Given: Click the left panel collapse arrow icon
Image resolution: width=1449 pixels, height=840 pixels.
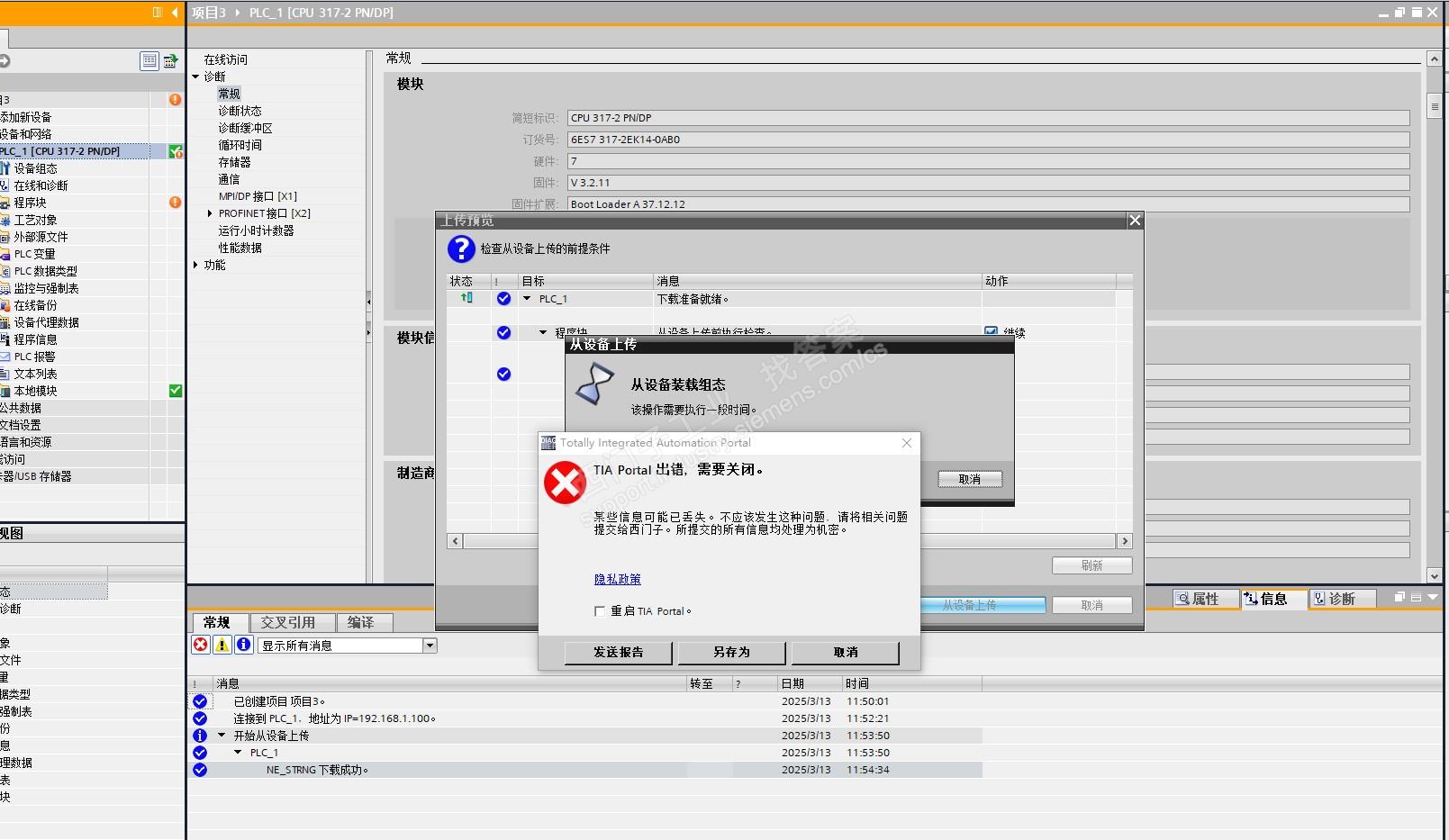Looking at the screenshot, I should point(175,13).
